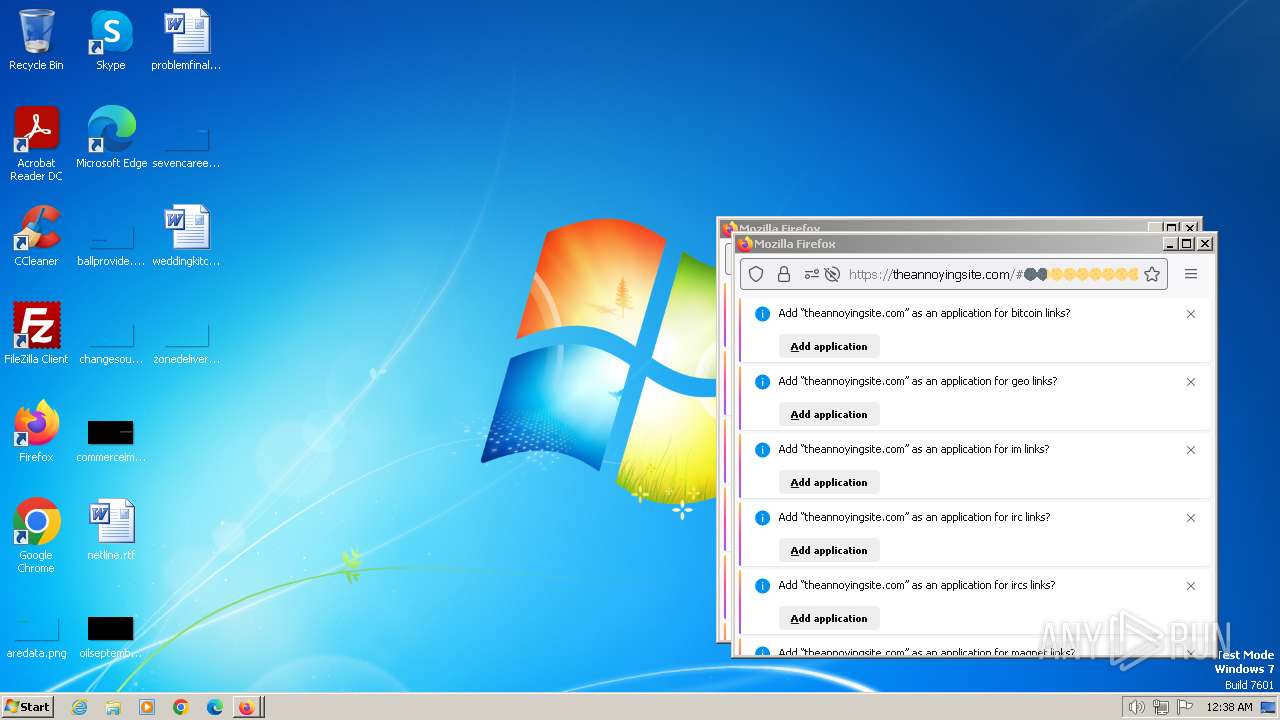Select the Acrobat Reader DC shortcut
The width and height of the screenshot is (1280, 720).
point(36,143)
